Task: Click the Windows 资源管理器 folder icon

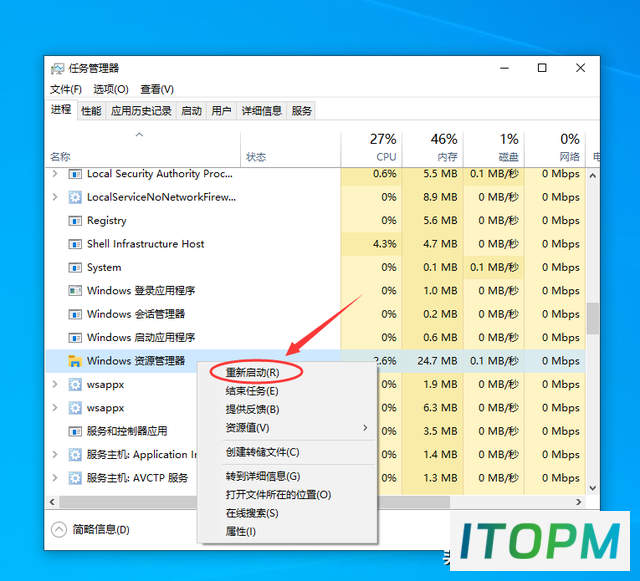Action: 75,361
